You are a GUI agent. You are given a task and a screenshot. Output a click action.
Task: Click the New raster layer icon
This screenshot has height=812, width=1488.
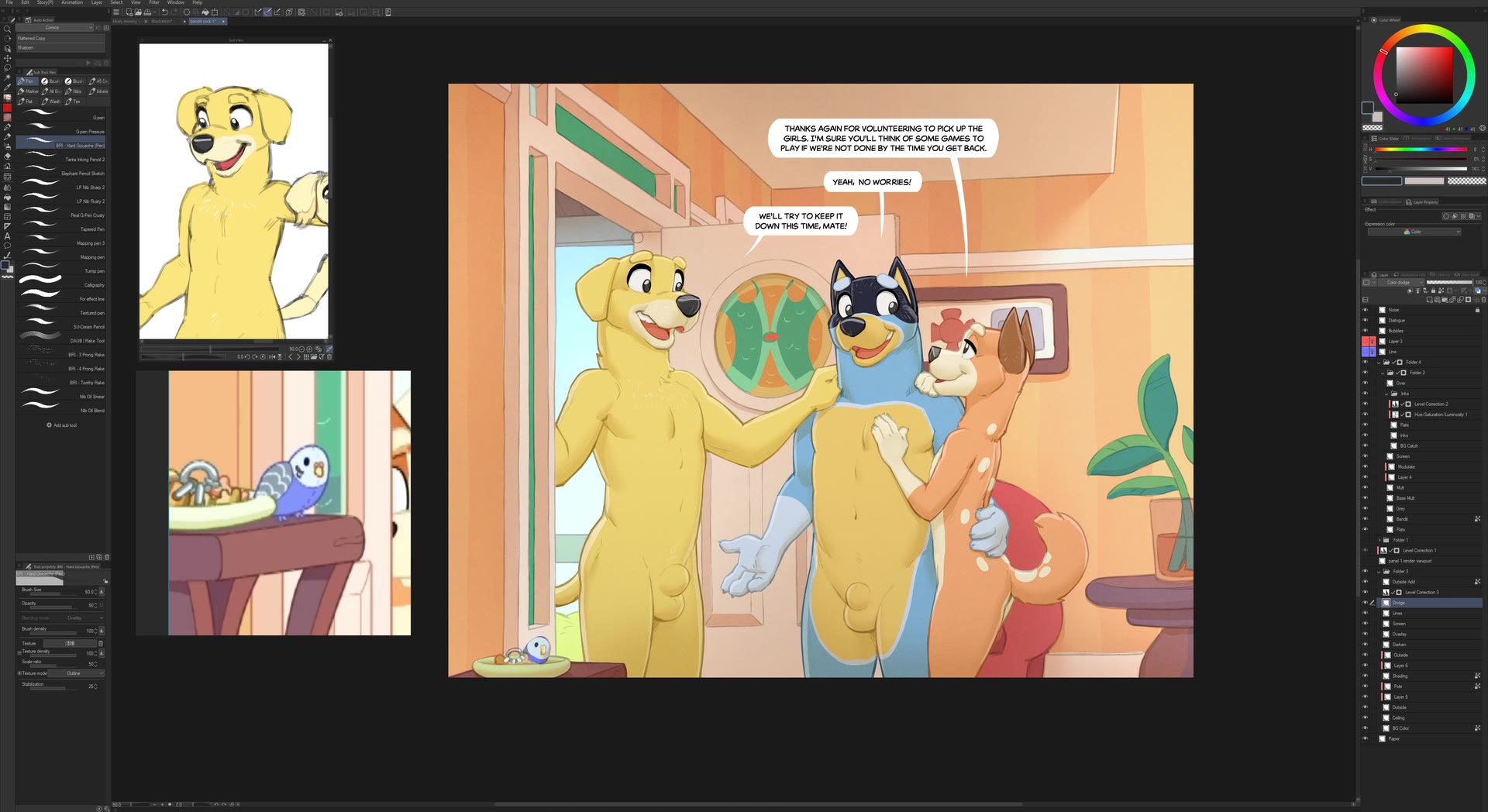(1430, 300)
